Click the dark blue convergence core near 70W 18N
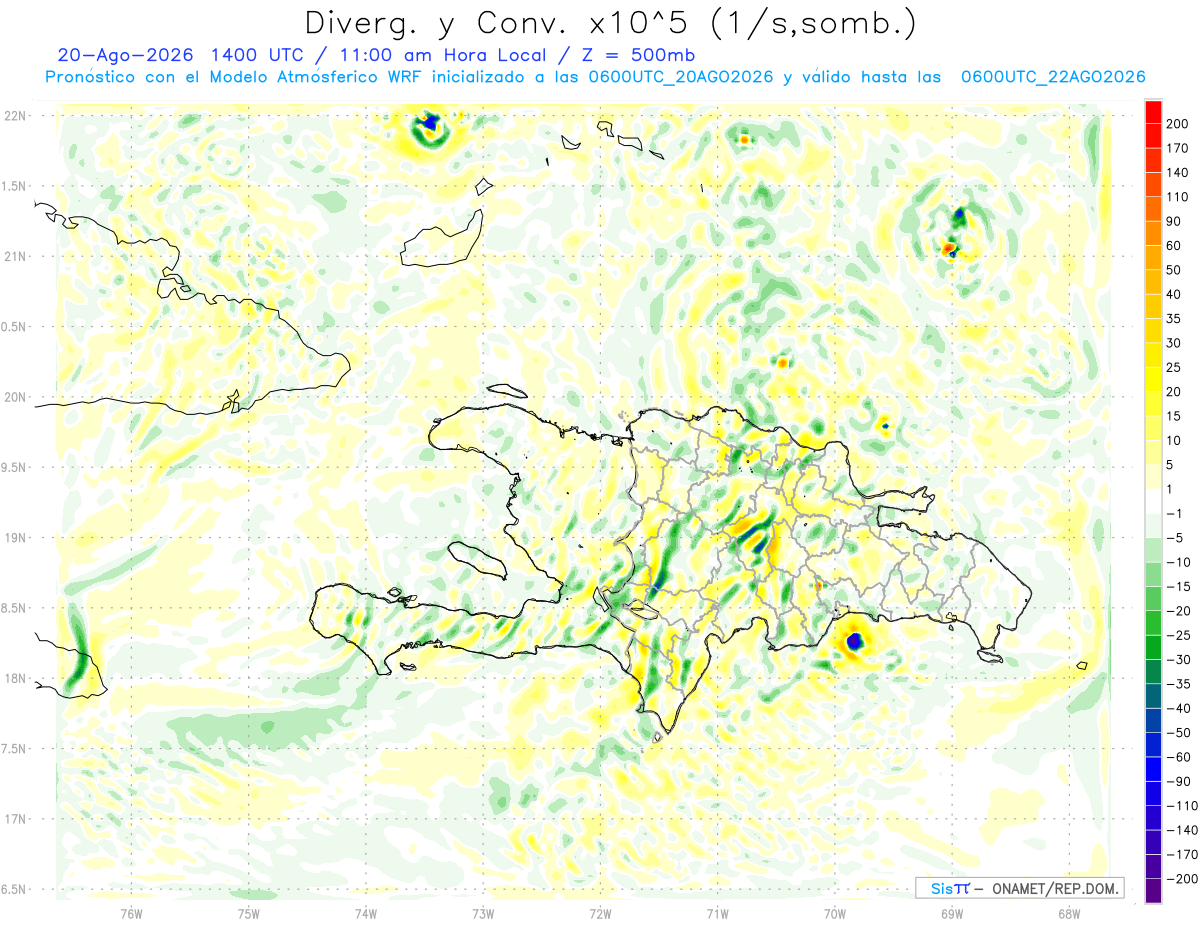Viewport: 1200px width, 927px height. coord(854,641)
